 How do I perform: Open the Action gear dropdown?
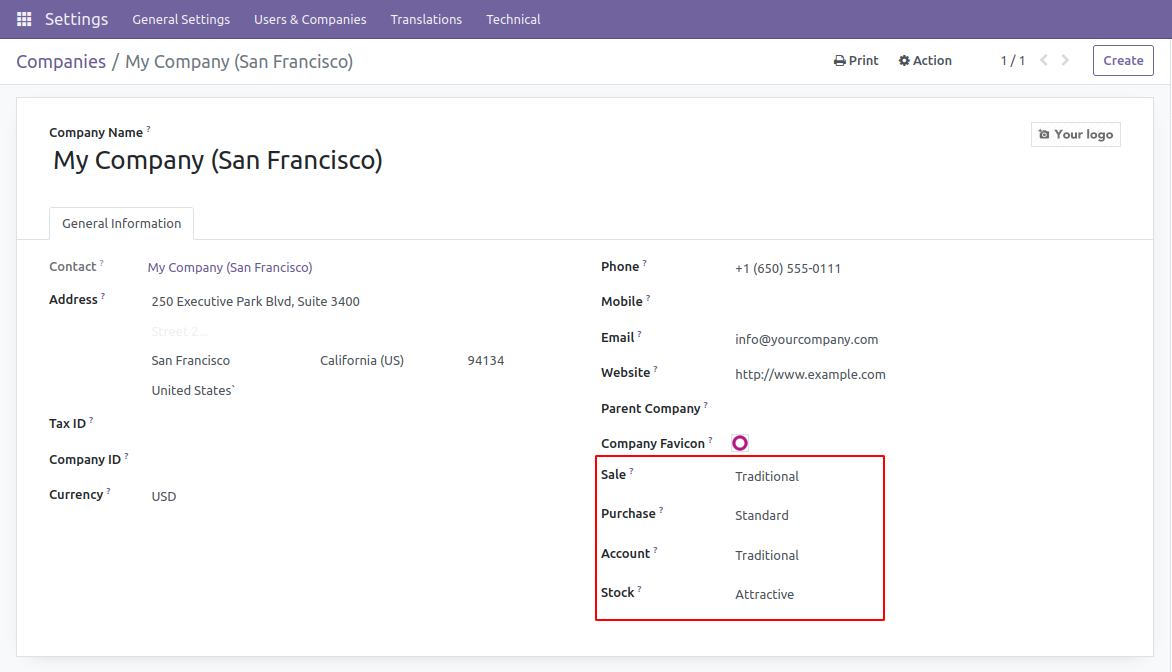(x=925, y=61)
